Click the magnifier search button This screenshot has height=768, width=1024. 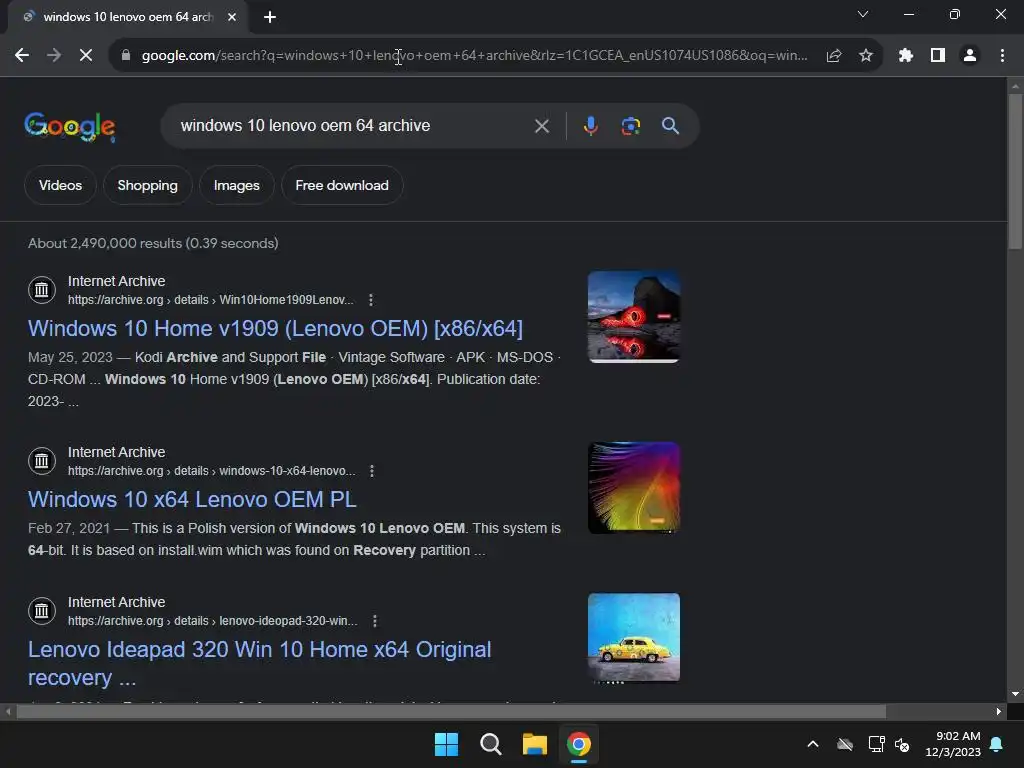[x=670, y=126]
